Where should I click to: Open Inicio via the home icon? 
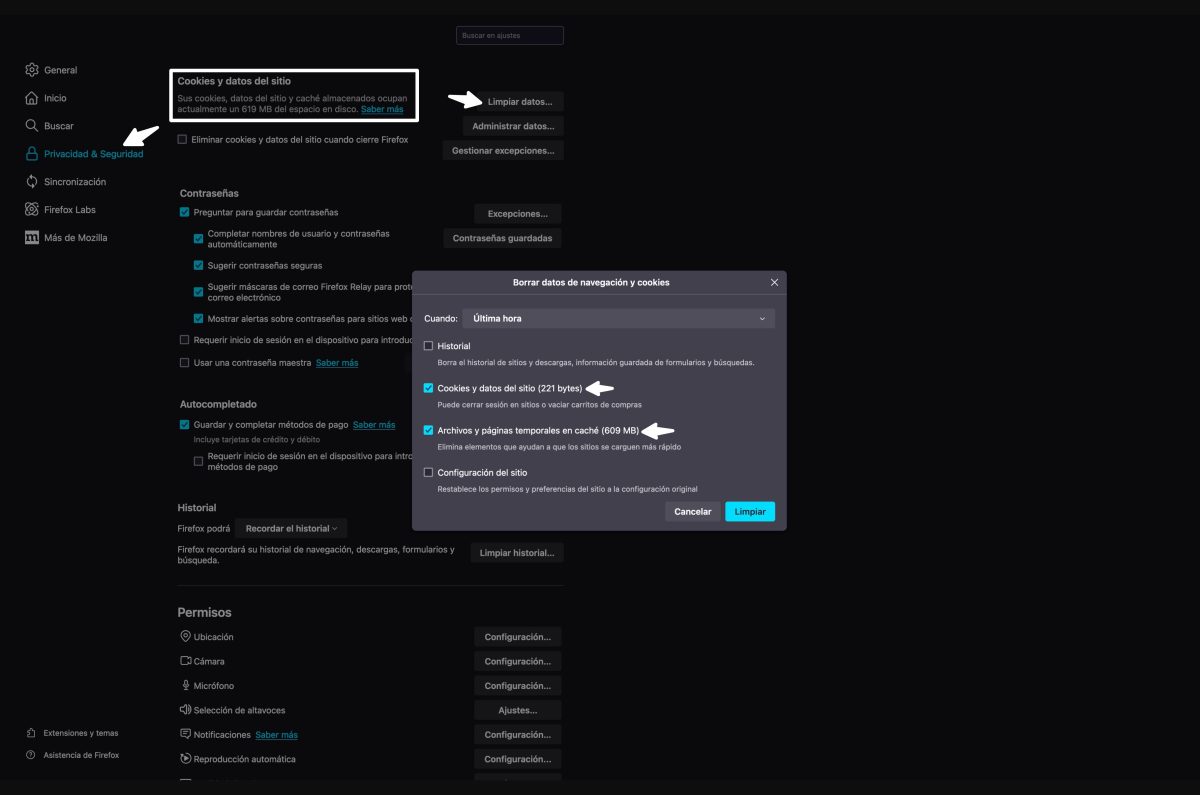31,97
